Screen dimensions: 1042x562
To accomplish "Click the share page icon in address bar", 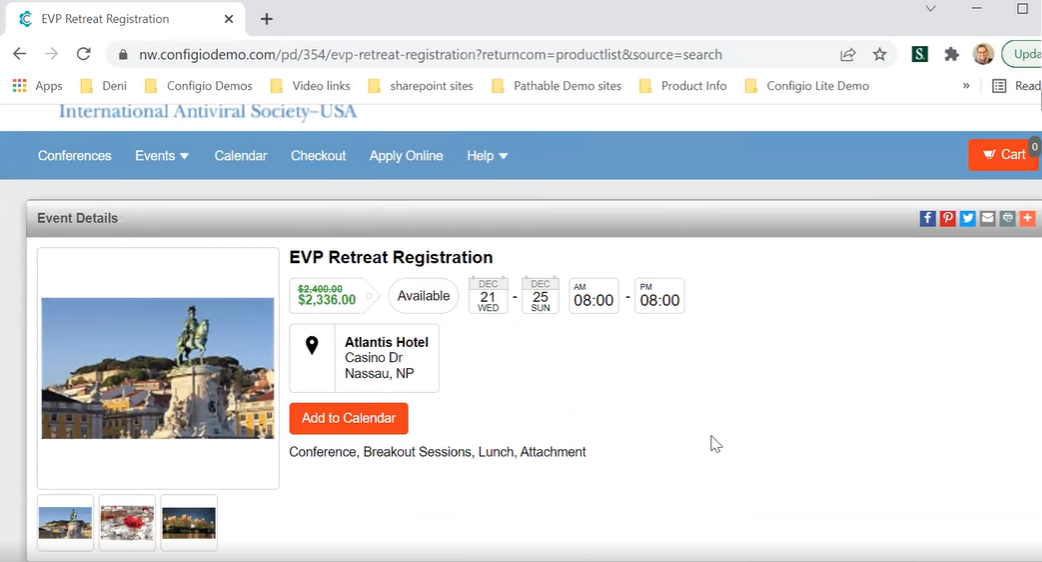I will tap(848, 54).
